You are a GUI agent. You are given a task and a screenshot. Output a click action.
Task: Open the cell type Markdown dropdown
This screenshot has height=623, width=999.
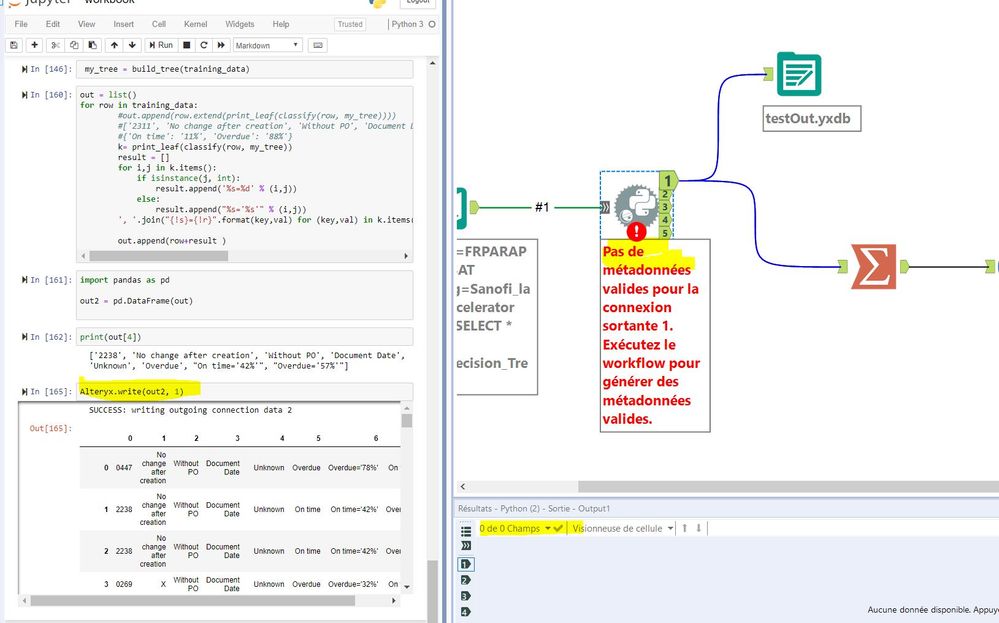(x=267, y=45)
